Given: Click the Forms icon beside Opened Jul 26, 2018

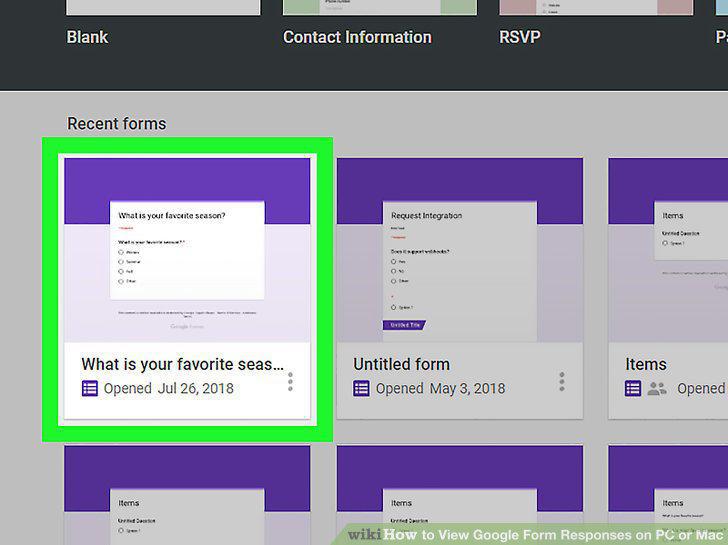Looking at the screenshot, I should pos(90,389).
